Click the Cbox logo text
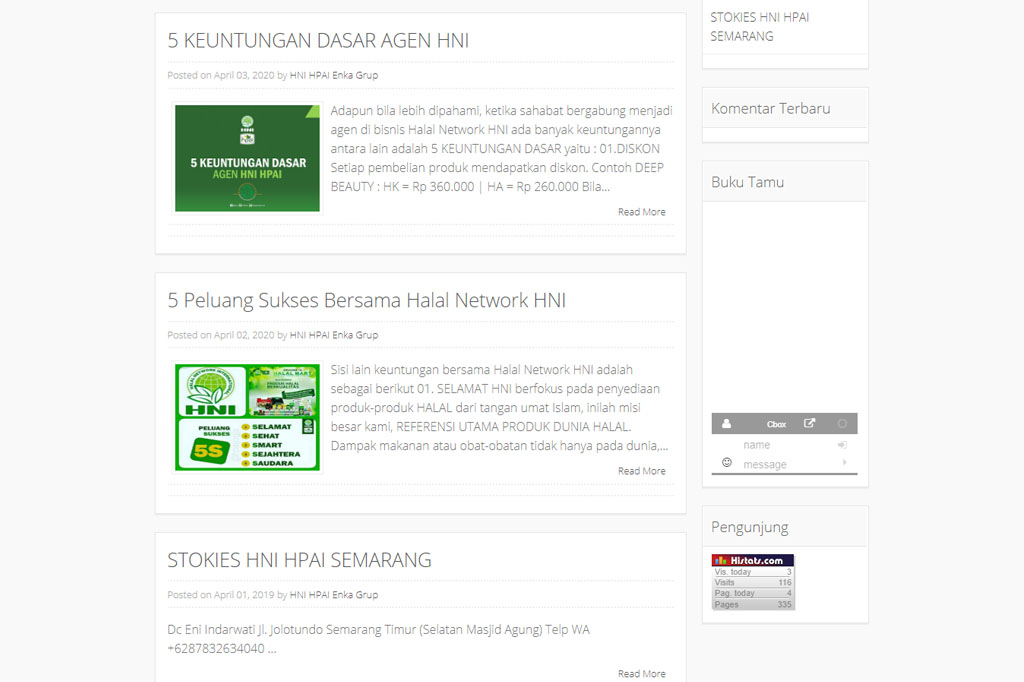The image size is (1024, 682). click(x=776, y=425)
